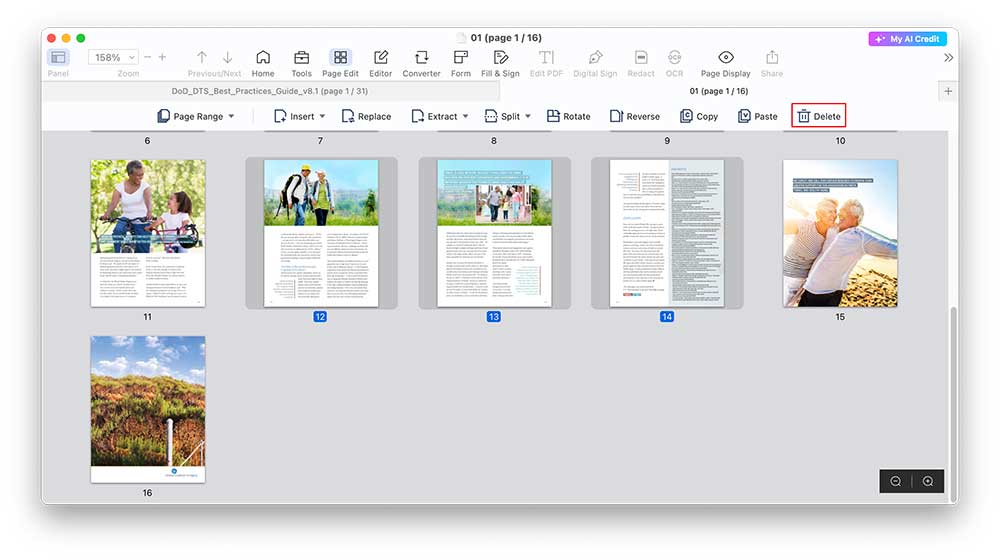Select page 14 text-heavy thumbnail
1000x559 pixels.
click(x=667, y=233)
